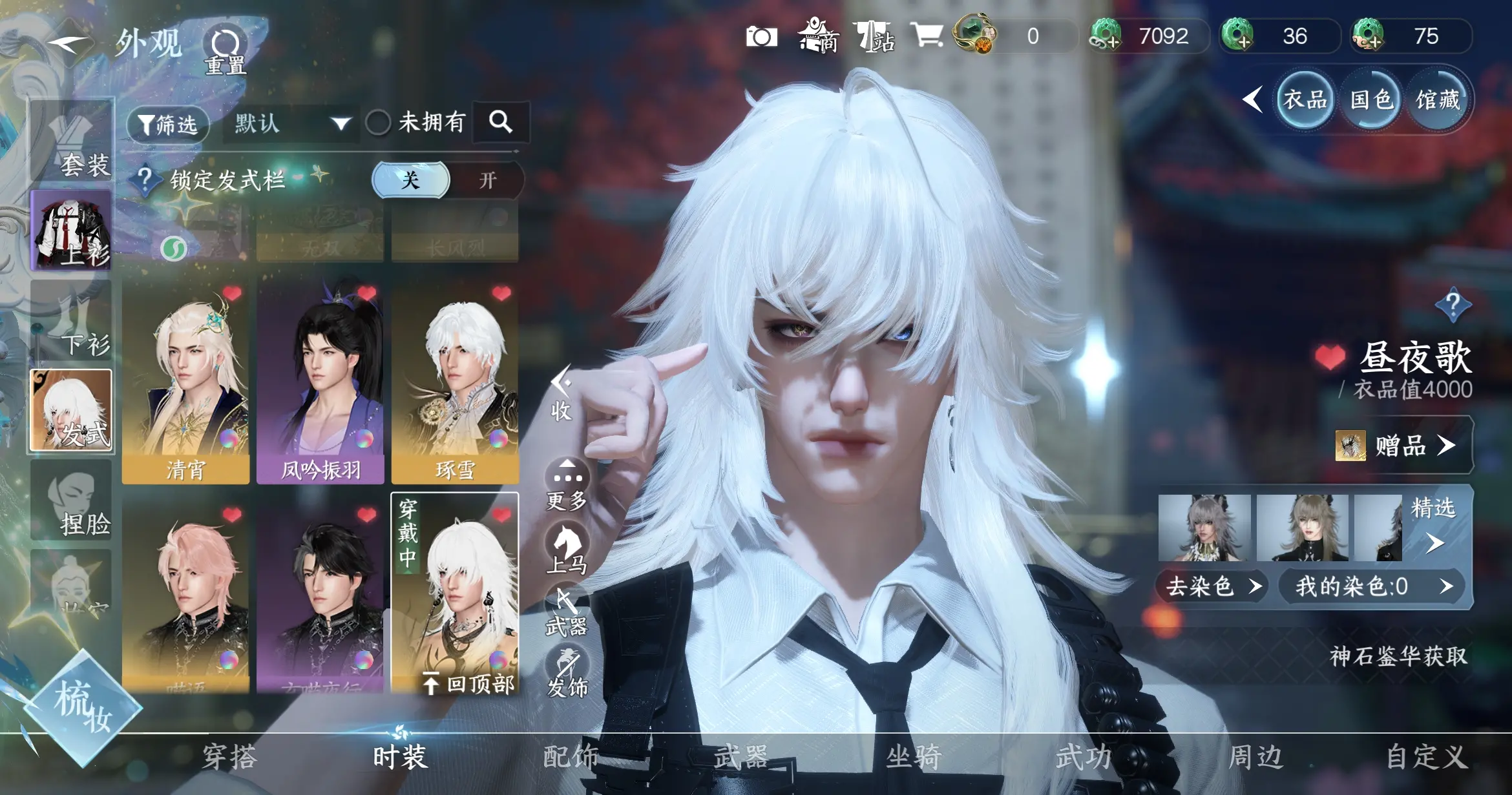Click 回顶部 to return to top

pos(469,683)
